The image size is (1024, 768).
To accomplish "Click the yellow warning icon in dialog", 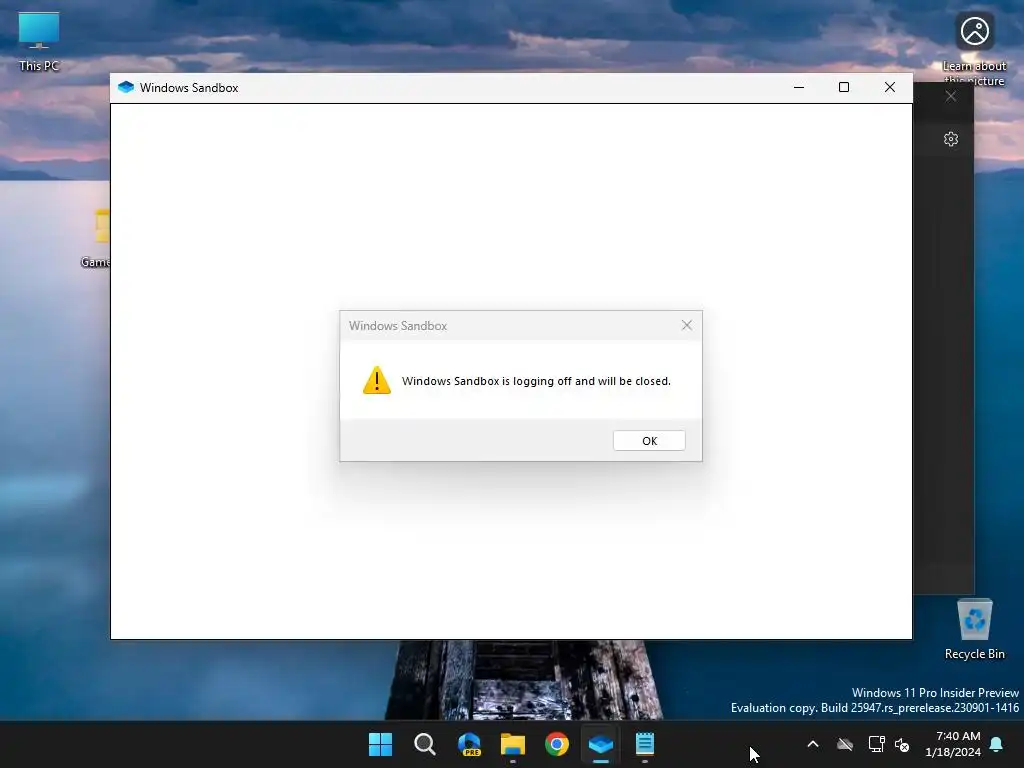I will (377, 381).
